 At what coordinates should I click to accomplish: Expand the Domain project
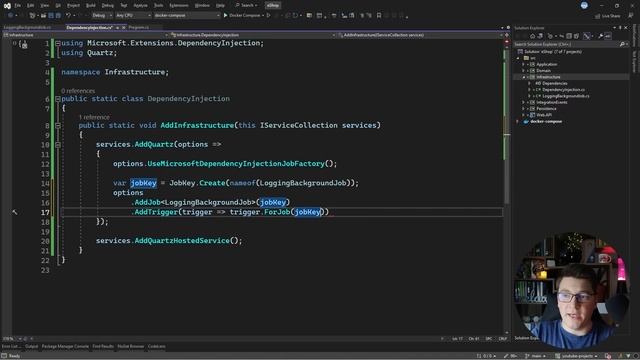coord(524,71)
